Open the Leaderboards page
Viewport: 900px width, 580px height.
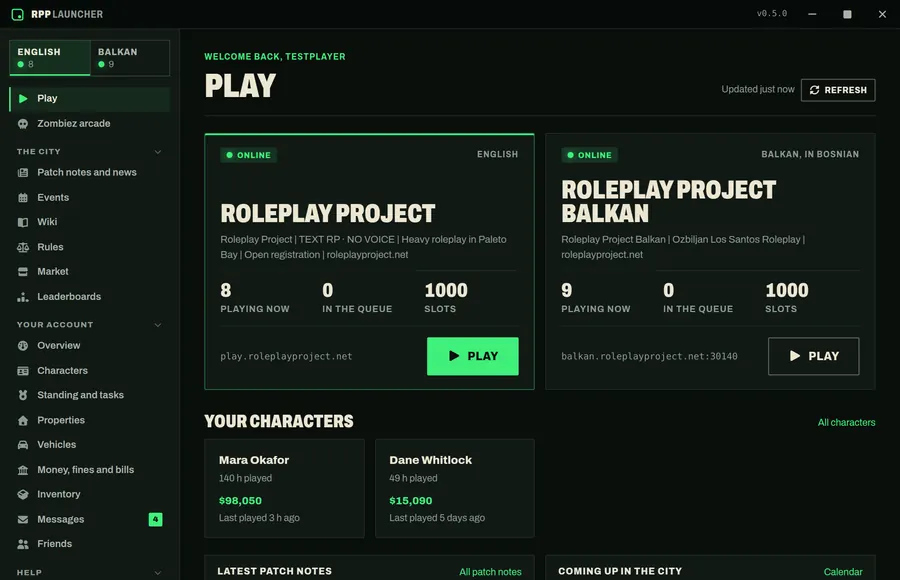click(90, 297)
